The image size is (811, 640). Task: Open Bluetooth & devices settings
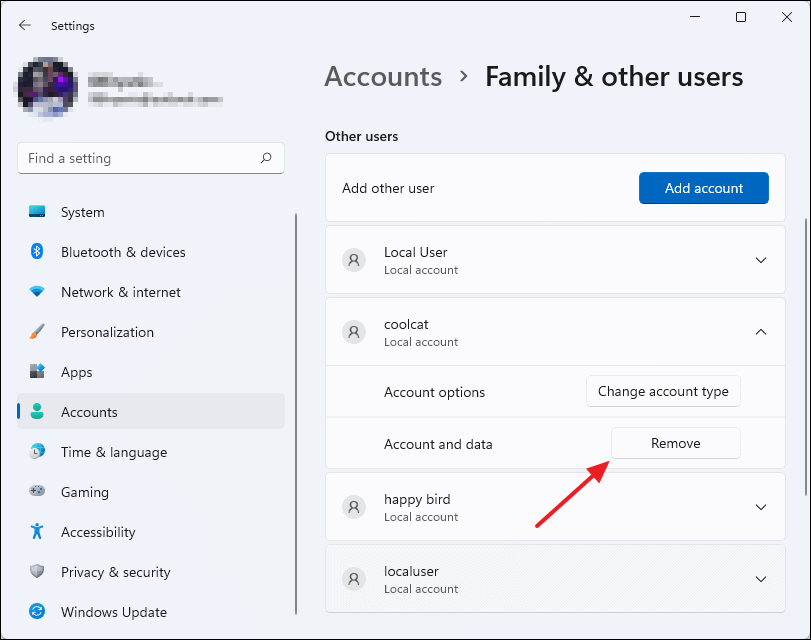tap(120, 252)
